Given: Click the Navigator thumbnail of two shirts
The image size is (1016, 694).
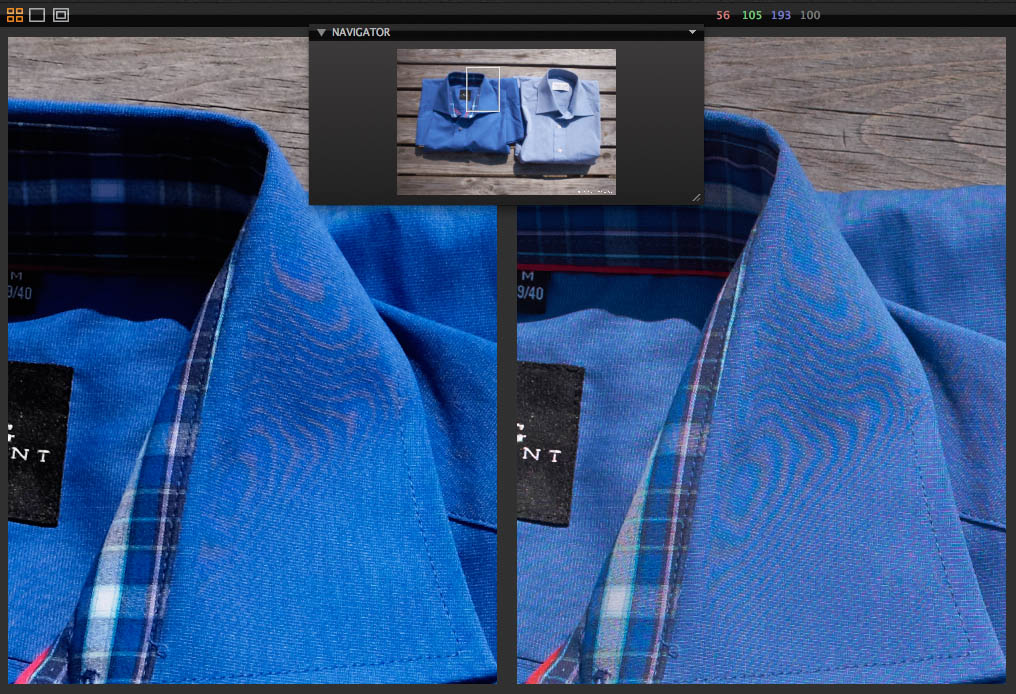Looking at the screenshot, I should coord(506,122).
